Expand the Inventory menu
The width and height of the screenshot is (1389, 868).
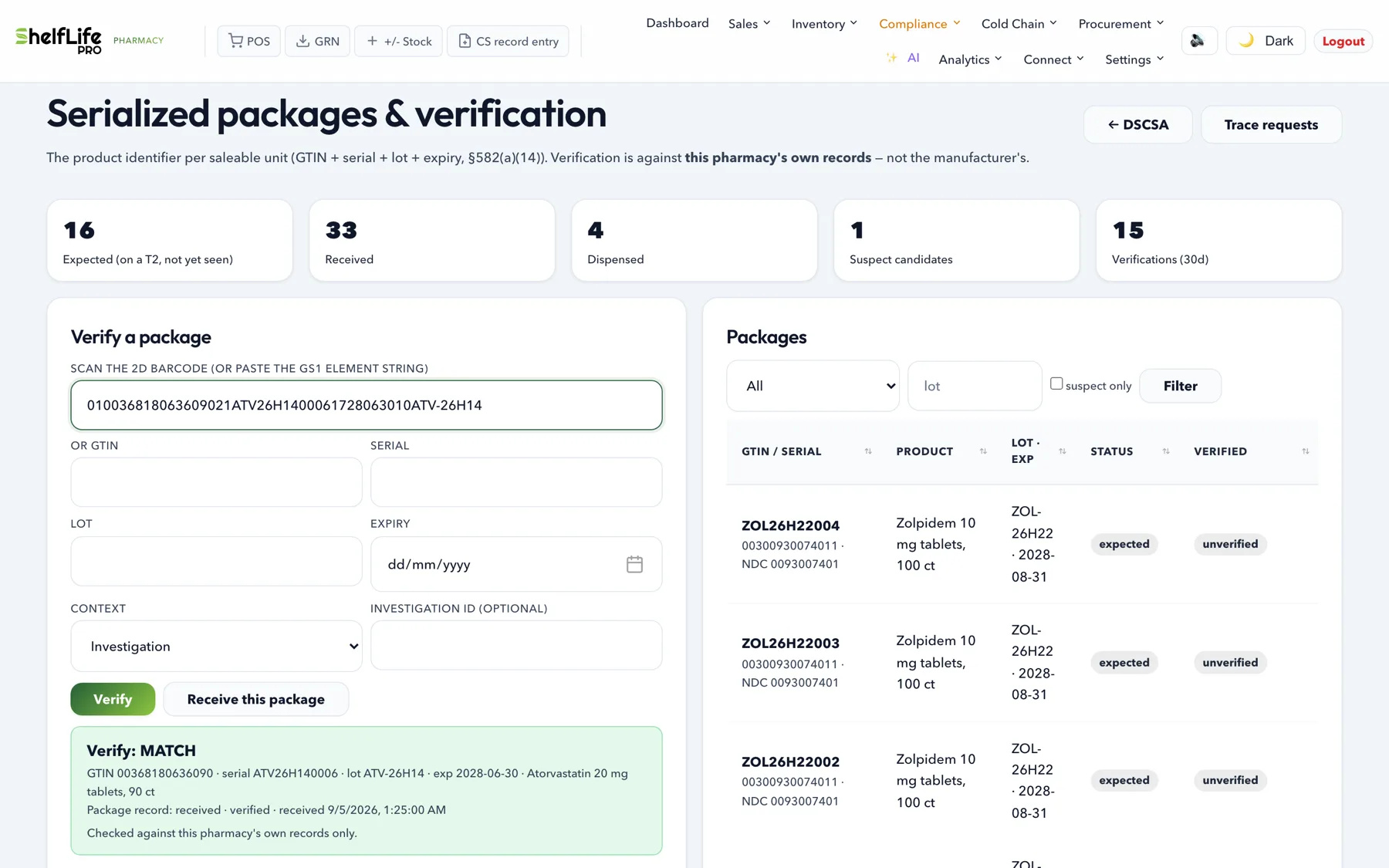tap(824, 24)
